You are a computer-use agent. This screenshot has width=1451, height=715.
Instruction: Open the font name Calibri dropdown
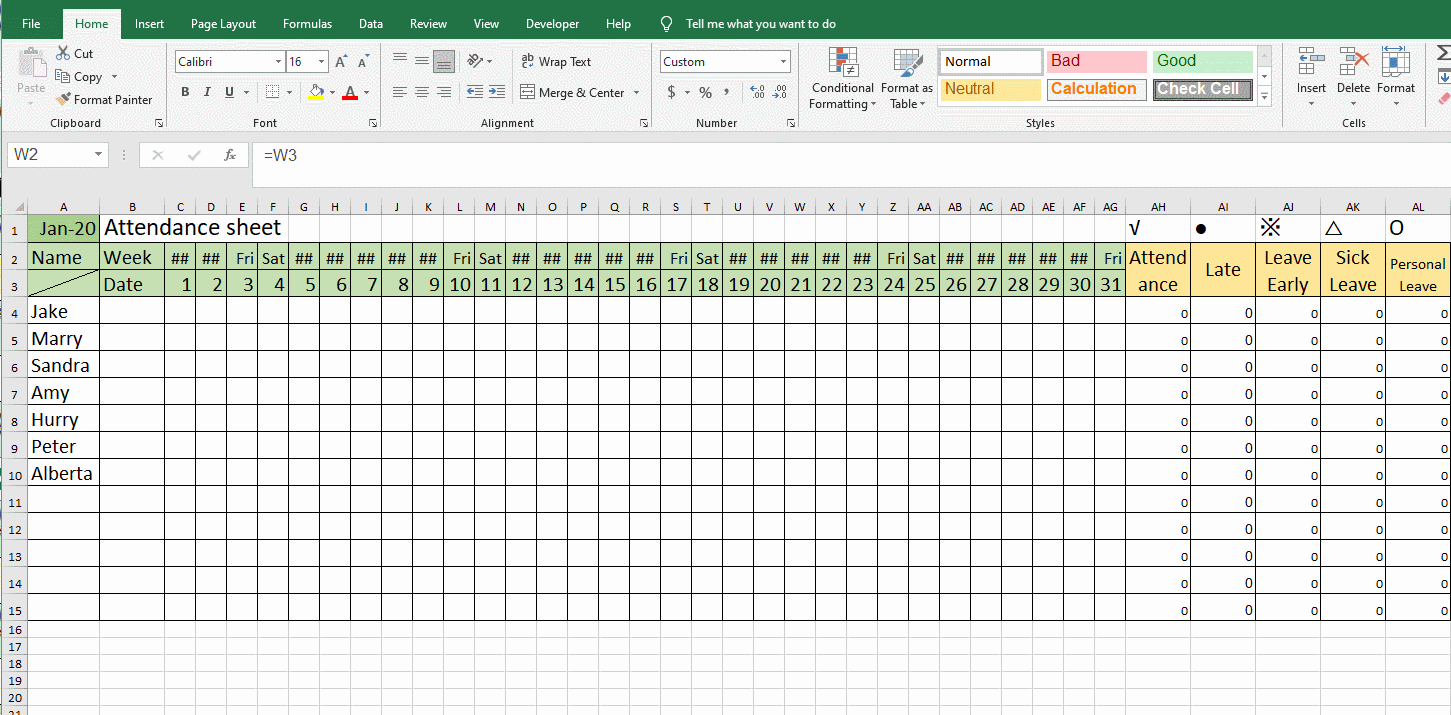point(278,62)
